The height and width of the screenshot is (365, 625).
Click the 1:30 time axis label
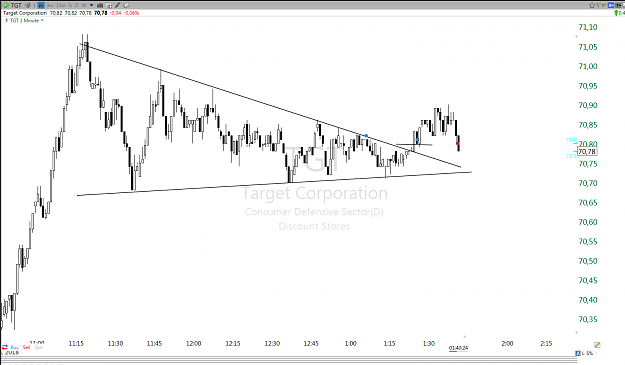428,343
